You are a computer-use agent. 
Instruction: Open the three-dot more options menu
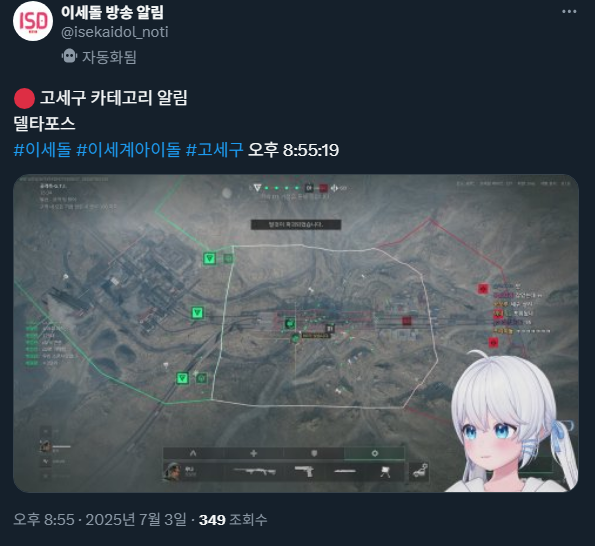pyautogui.click(x=569, y=12)
